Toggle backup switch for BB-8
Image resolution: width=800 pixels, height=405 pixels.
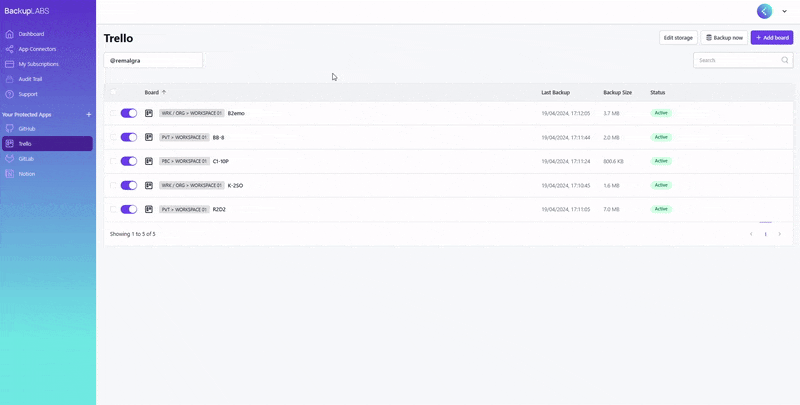point(129,137)
